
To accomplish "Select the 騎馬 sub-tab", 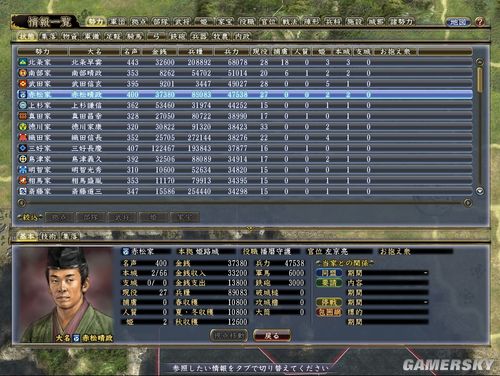I will (134, 36).
